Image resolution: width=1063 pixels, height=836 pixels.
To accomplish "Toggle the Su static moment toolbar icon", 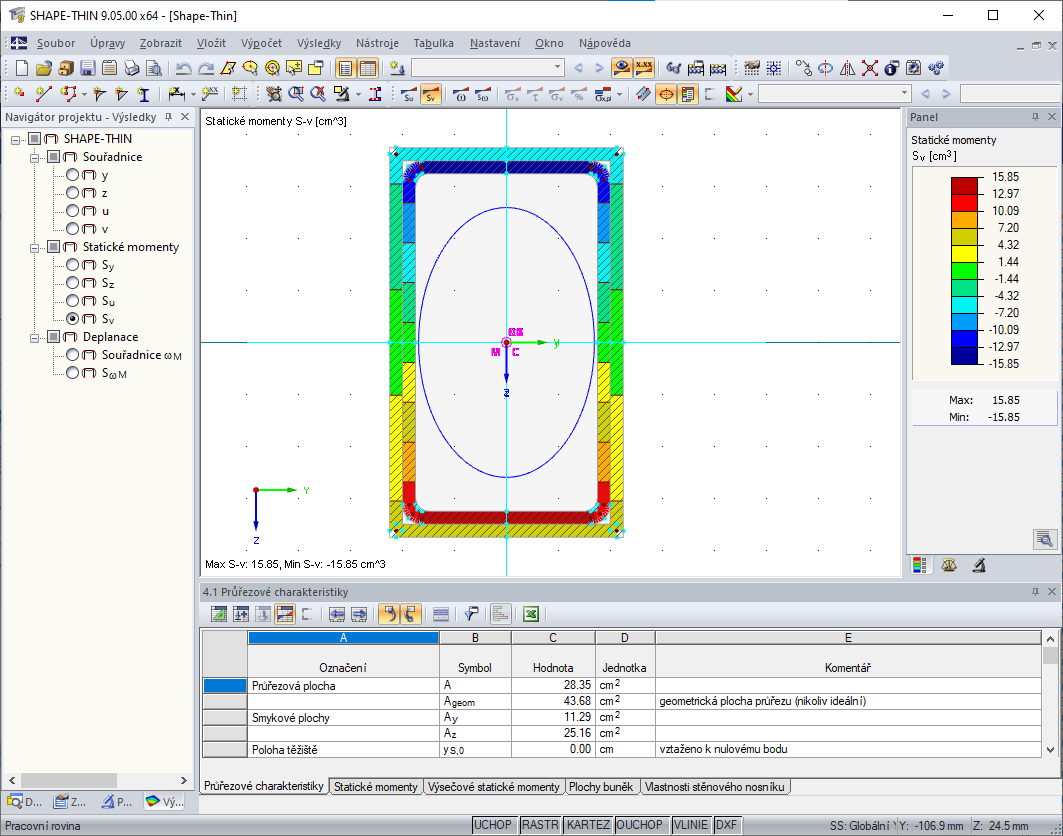I will click(x=408, y=95).
